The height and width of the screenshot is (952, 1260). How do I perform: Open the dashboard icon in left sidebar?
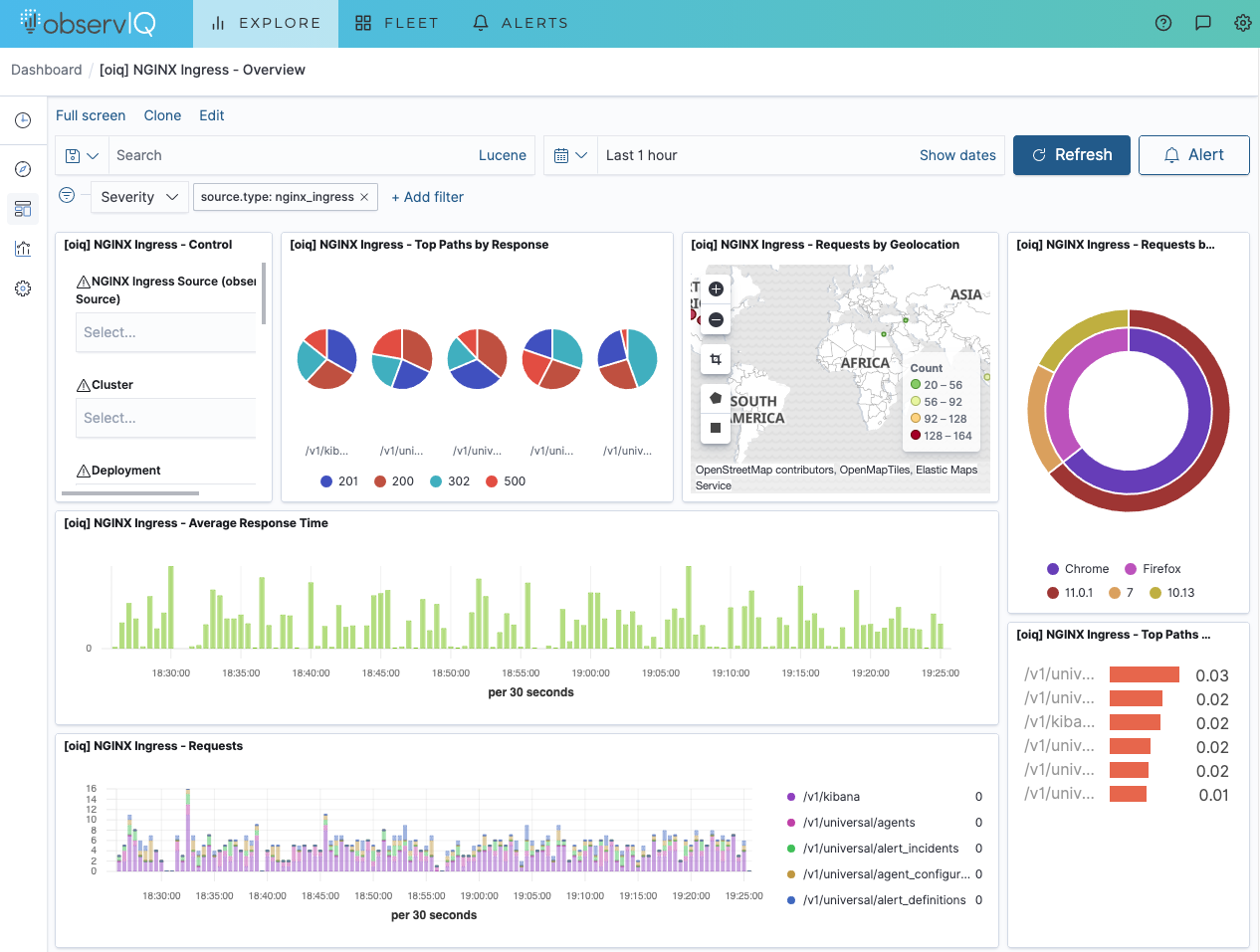[x=23, y=209]
